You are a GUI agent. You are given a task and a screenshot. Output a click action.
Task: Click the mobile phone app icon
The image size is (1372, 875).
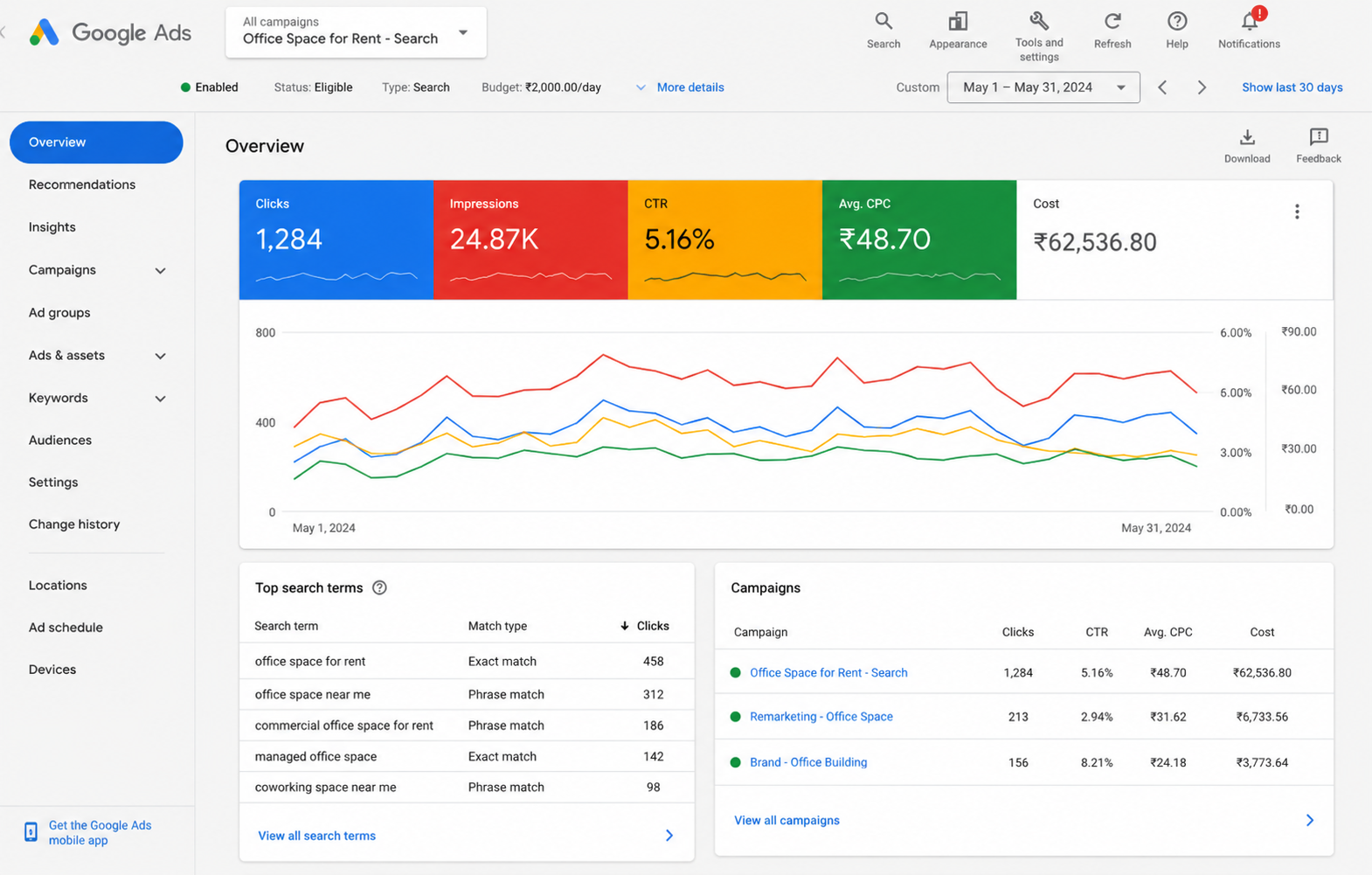31,832
